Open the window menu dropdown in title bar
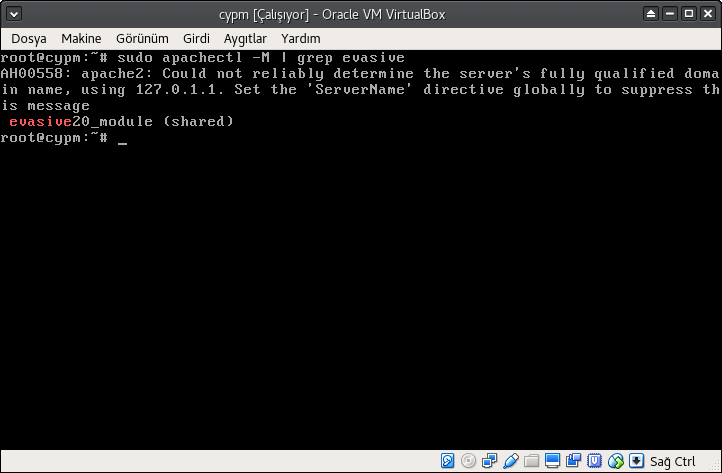The image size is (722, 473). (x=12, y=13)
